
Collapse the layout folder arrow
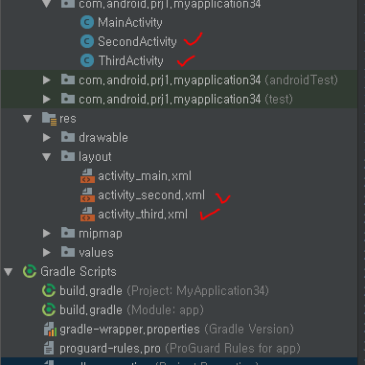pos(47,157)
